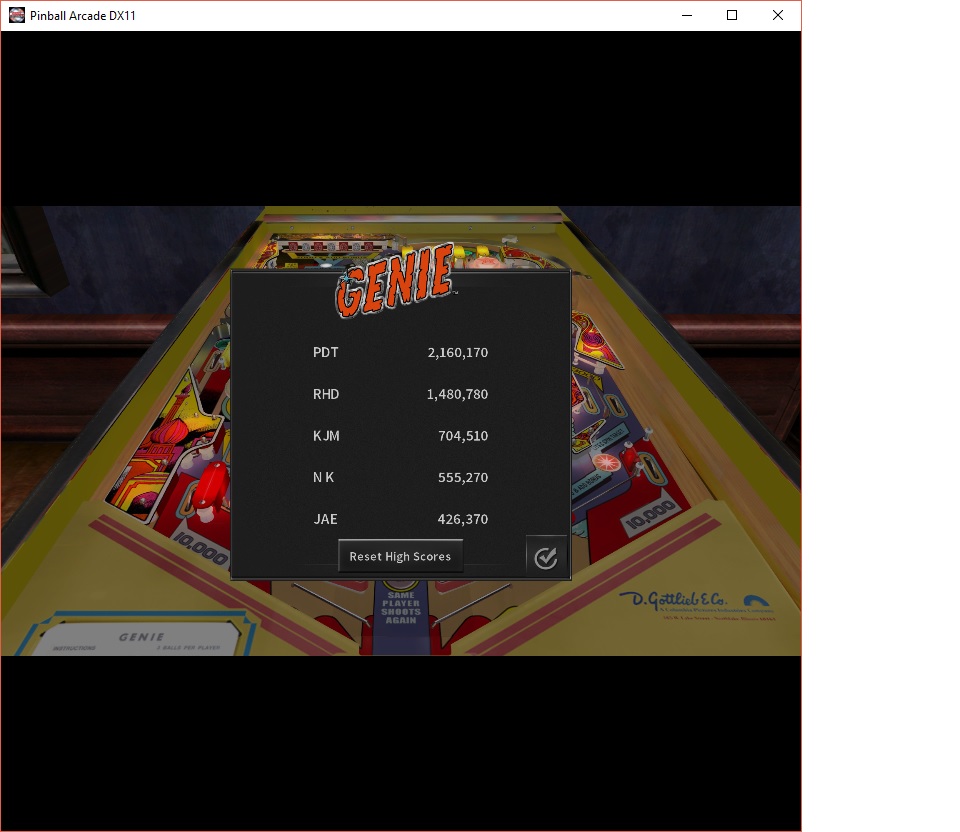Click the Genie instruction card on table apron
This screenshot has height=832, width=960.
pyautogui.click(x=140, y=638)
